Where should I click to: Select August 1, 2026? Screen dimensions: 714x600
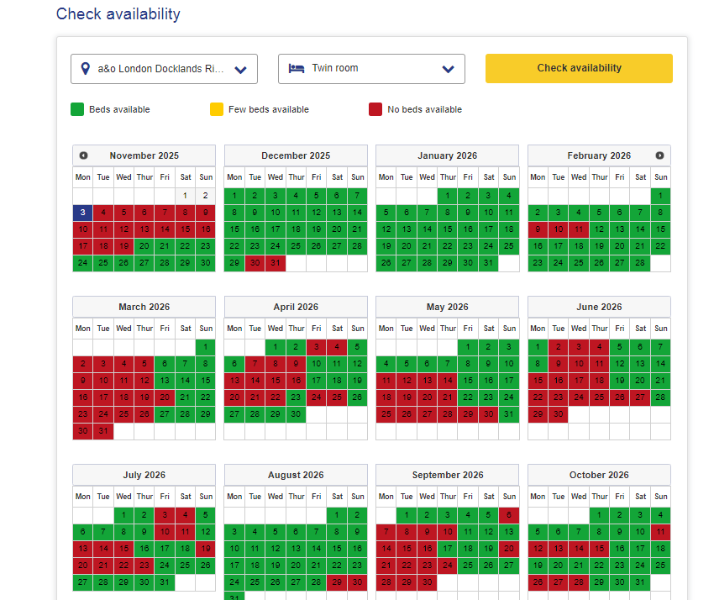pos(337,515)
